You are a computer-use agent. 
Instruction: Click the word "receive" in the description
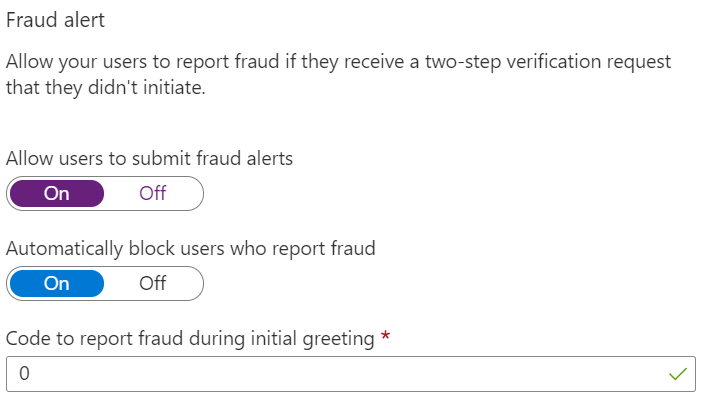(x=391, y=62)
